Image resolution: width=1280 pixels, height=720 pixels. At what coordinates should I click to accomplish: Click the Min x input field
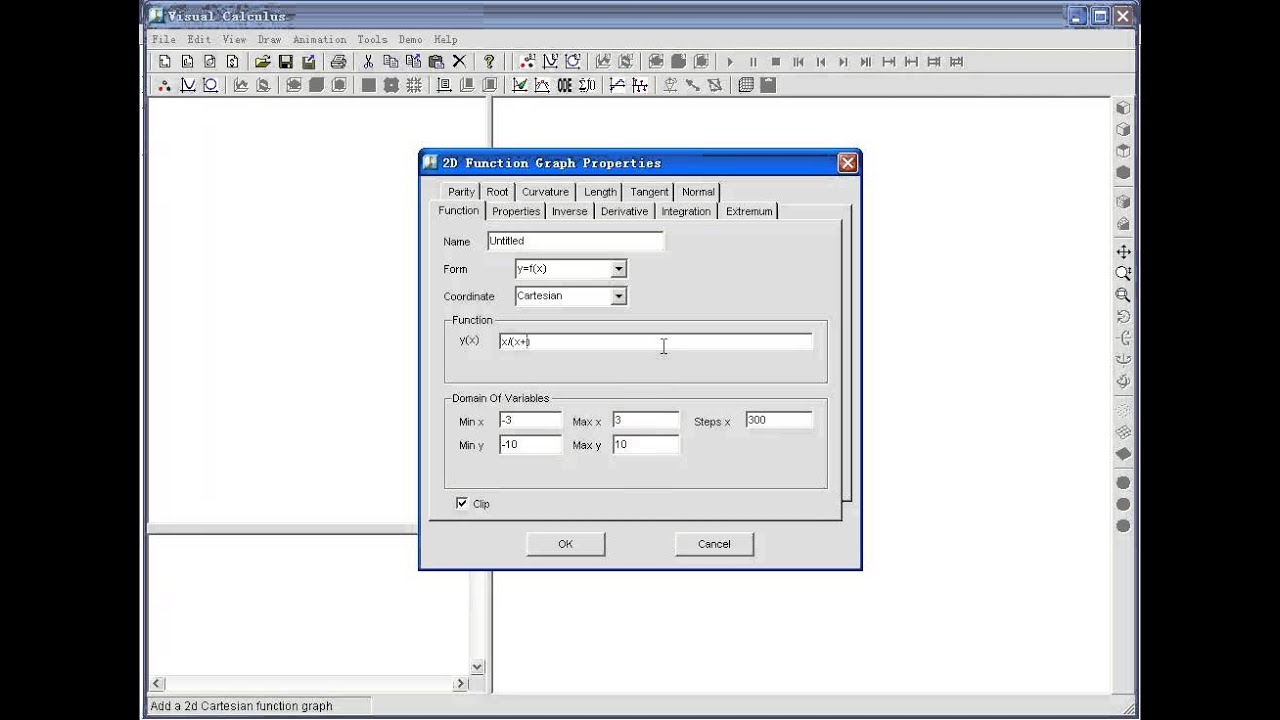tap(530, 421)
